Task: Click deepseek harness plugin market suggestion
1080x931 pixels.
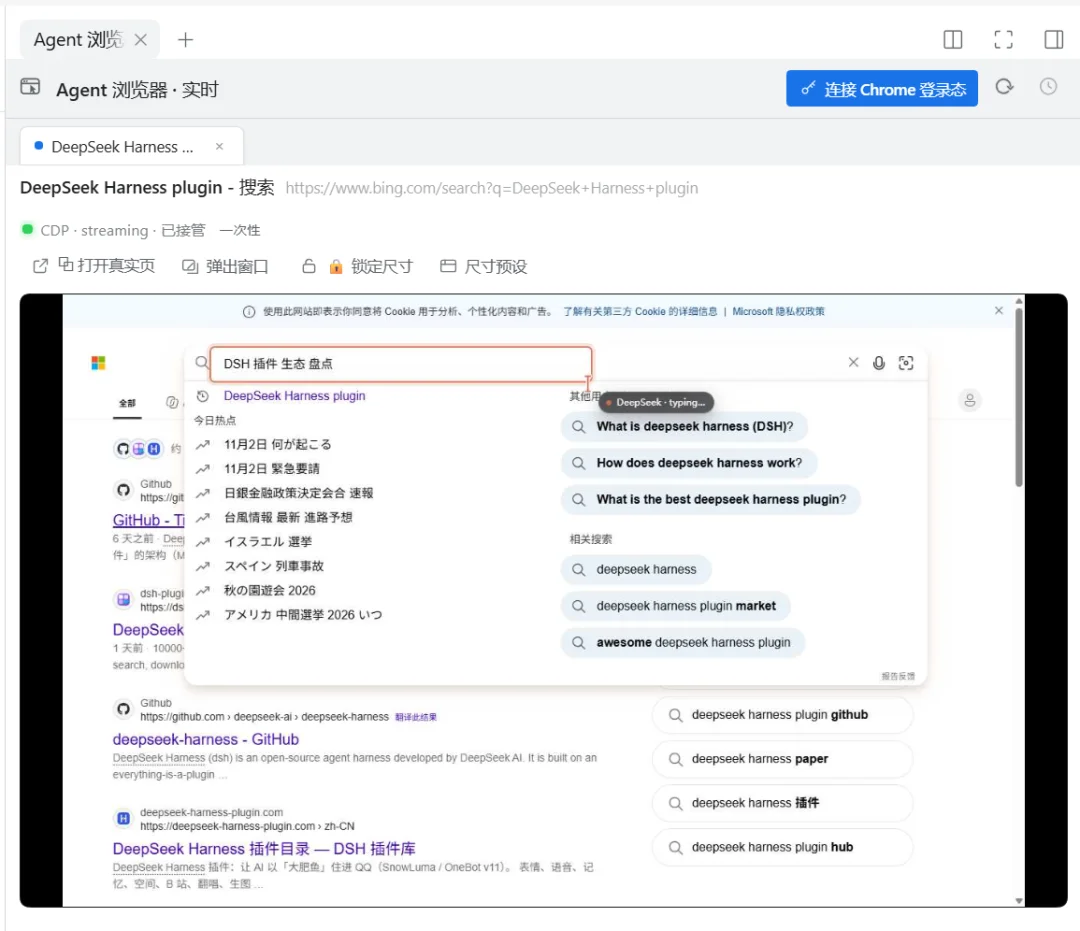Action: 675,606
